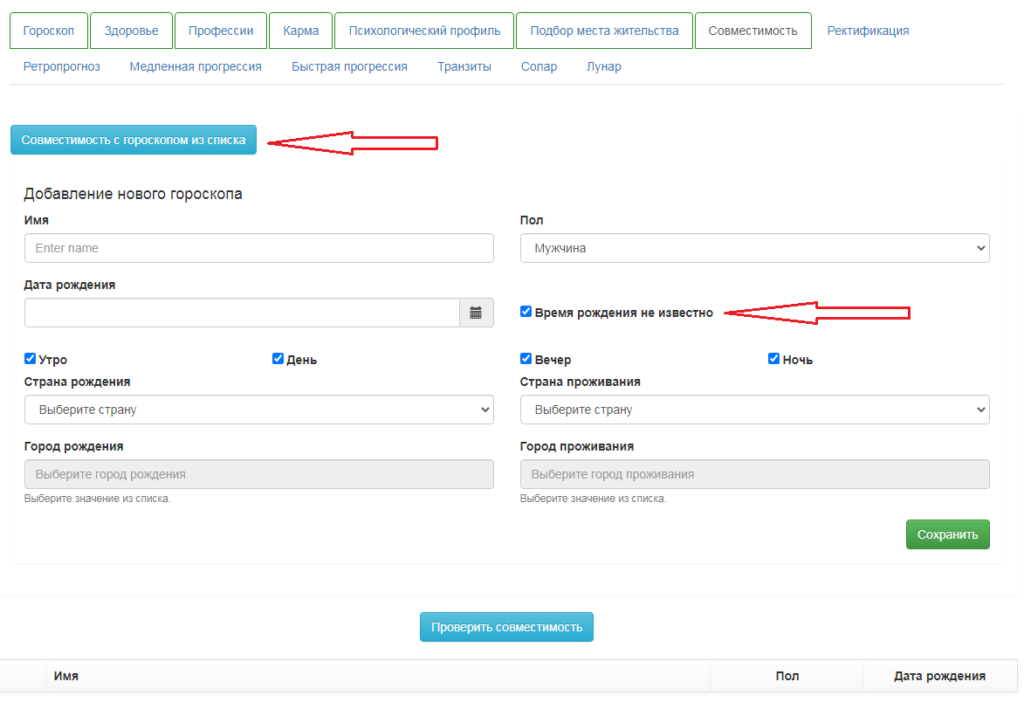
Task: Go to the "Ректификация" tab
Action: 867,31
